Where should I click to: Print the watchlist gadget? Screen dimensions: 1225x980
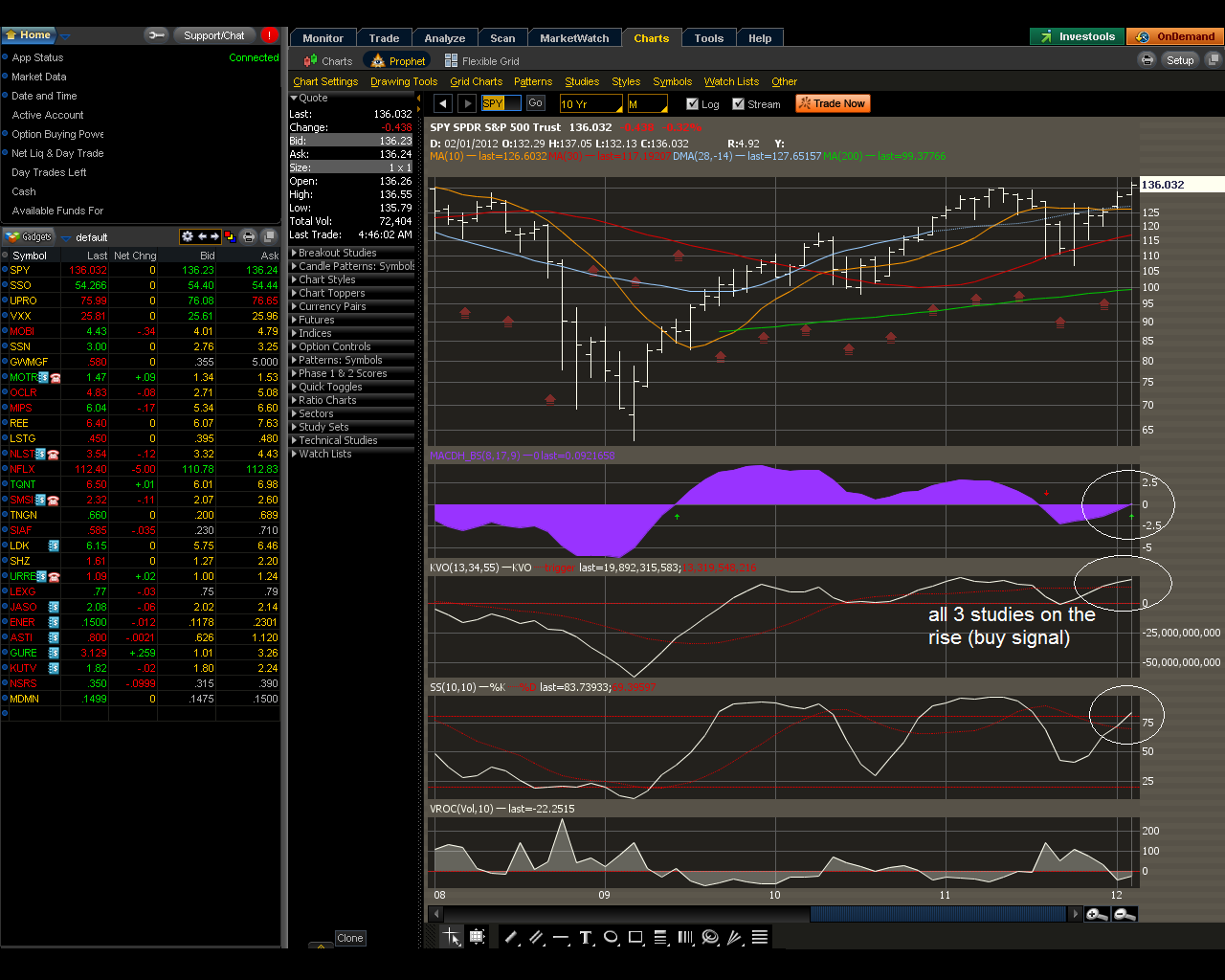click(x=249, y=236)
